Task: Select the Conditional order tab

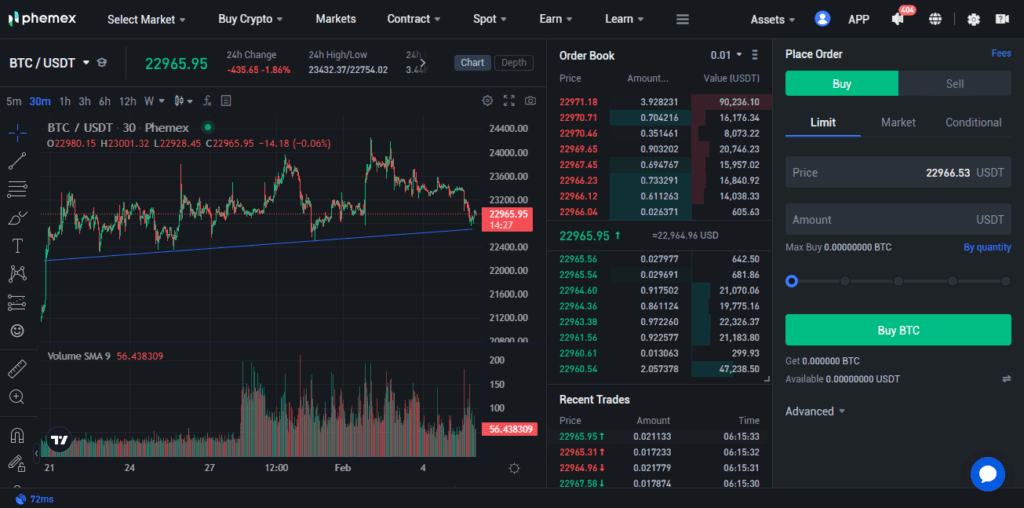Action: tap(973, 122)
